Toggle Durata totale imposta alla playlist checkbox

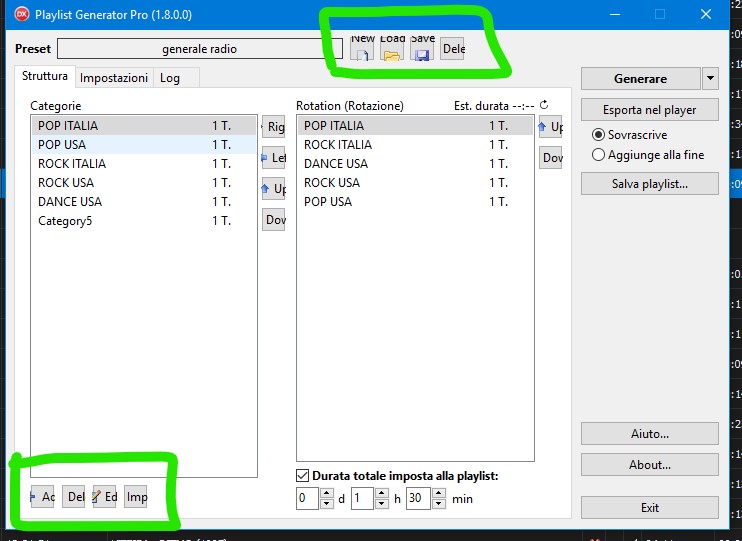(x=303, y=476)
